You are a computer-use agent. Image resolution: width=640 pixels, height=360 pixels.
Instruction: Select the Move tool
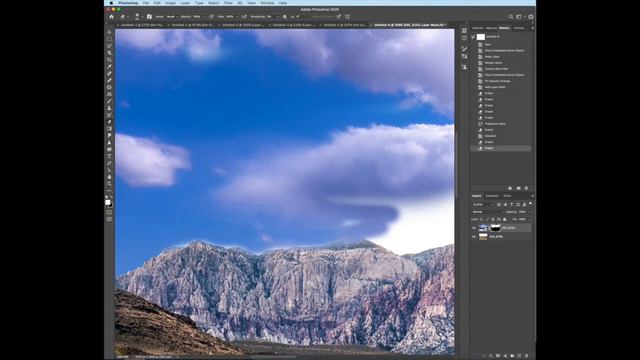click(x=109, y=32)
